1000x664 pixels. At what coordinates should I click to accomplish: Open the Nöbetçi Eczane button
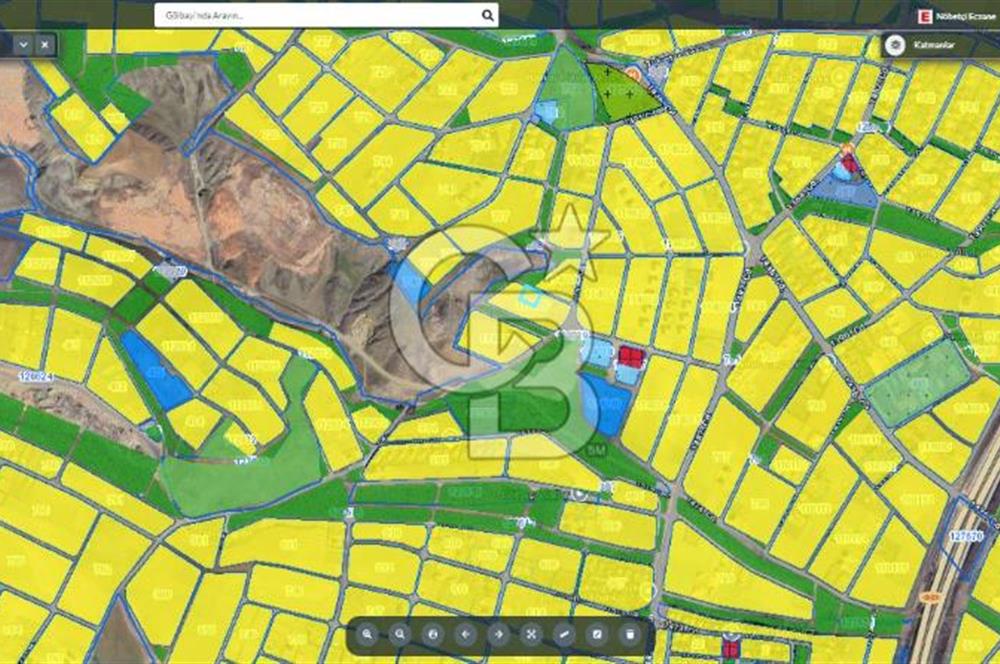tap(957, 17)
